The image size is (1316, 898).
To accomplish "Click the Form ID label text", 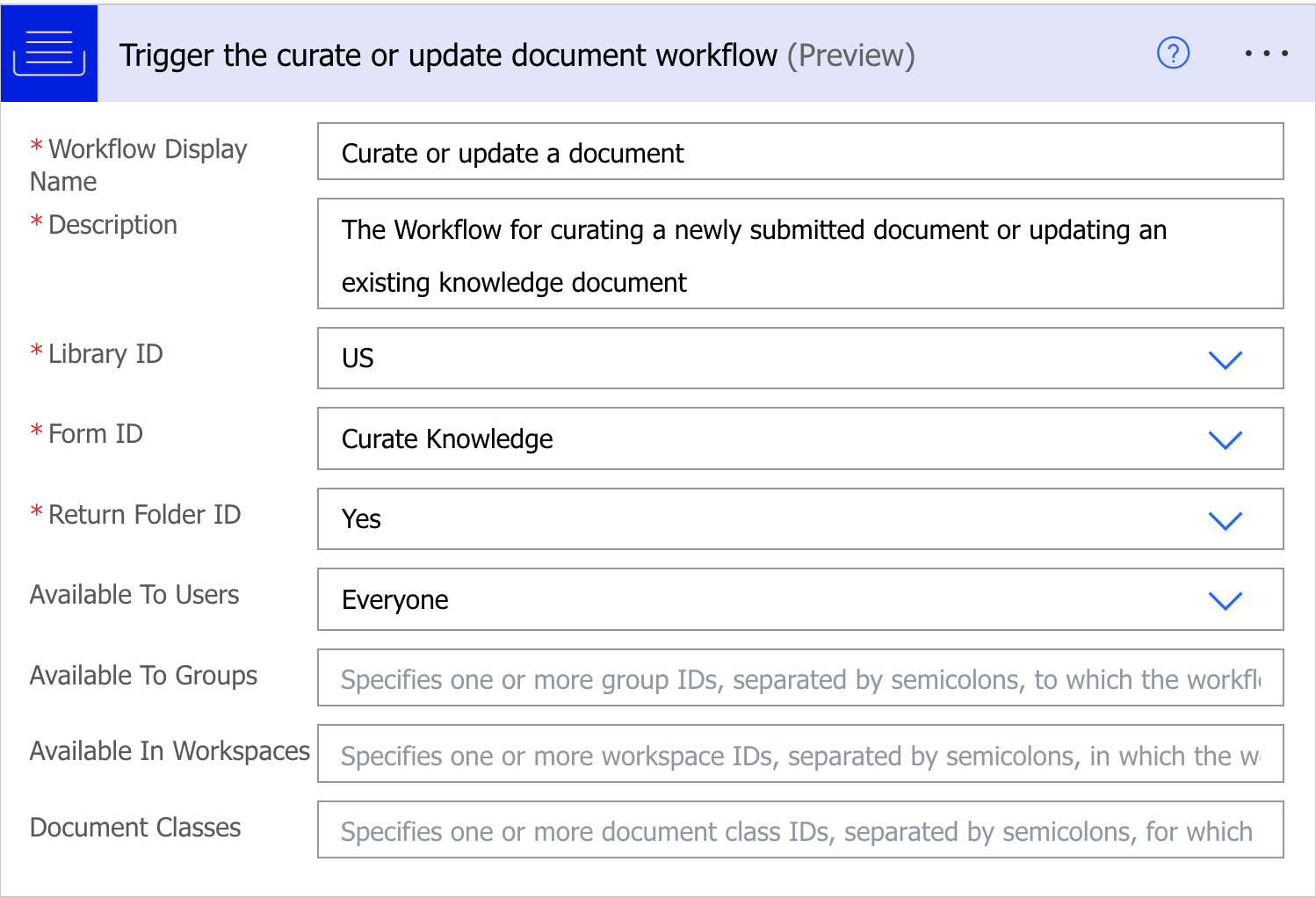I will [x=95, y=434].
